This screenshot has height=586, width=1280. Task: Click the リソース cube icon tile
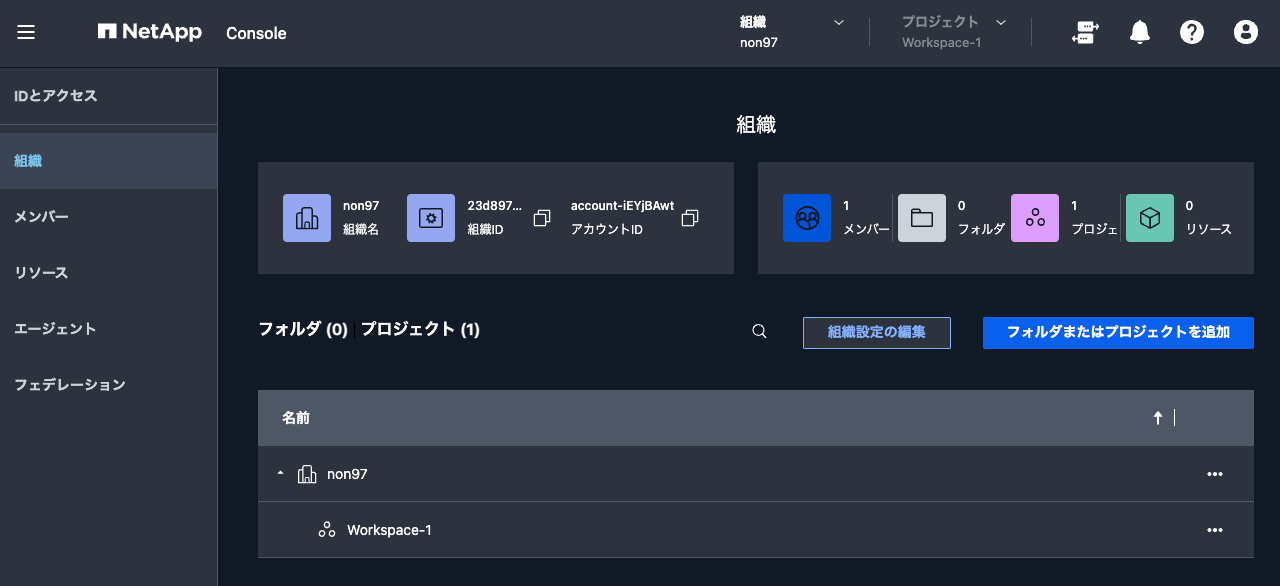(1150, 218)
